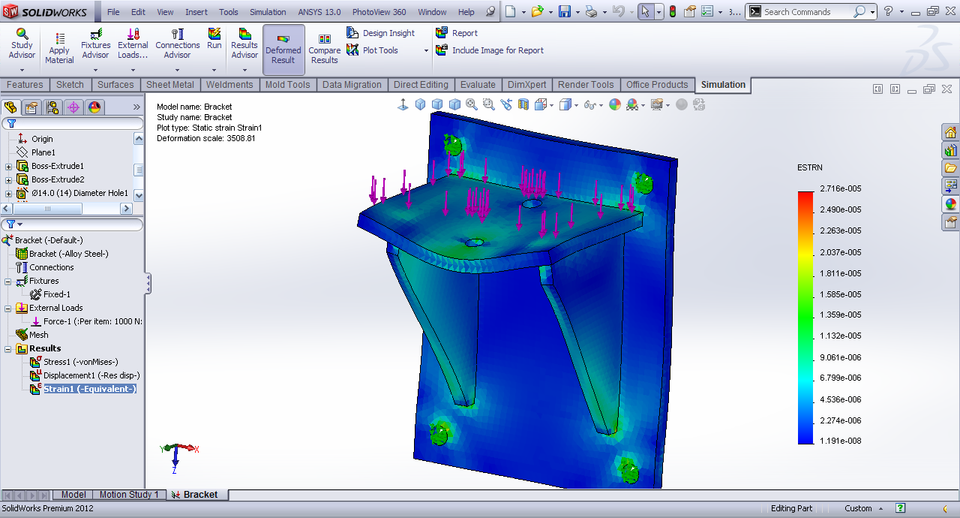Click the Zoom to Fit icon

pyautogui.click(x=471, y=105)
